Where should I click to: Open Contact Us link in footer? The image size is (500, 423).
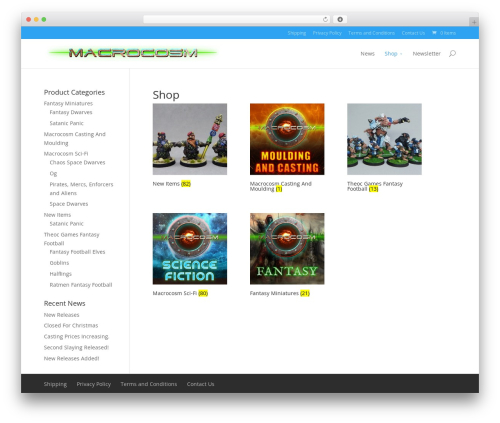coord(200,384)
